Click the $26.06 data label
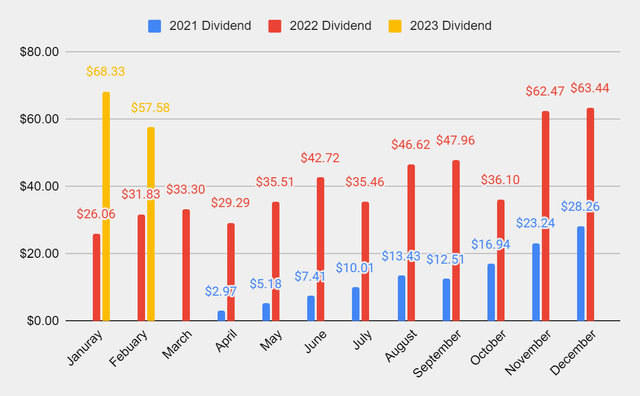The image size is (640, 396). [96, 214]
